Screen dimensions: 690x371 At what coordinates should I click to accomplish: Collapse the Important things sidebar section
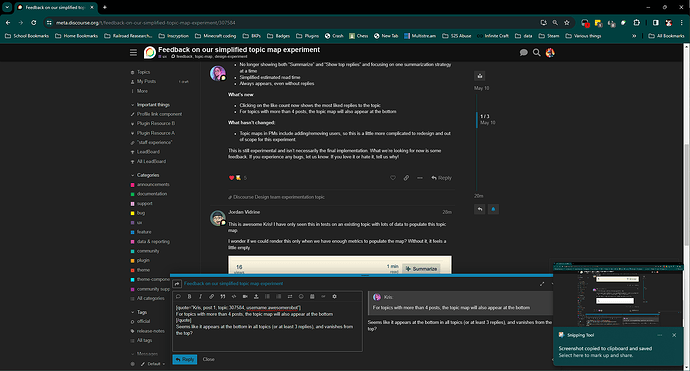[150, 105]
